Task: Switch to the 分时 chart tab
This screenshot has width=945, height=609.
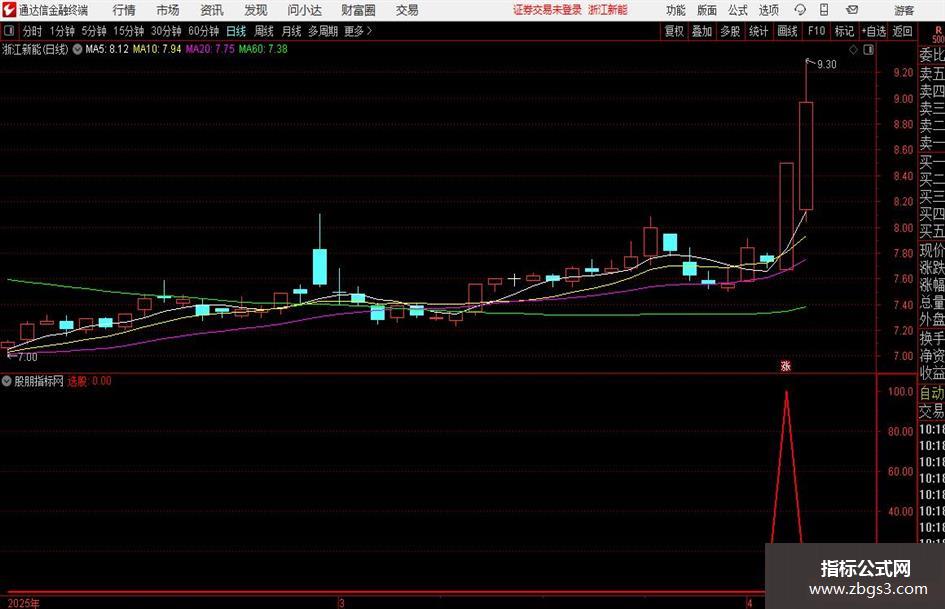Action: pyautogui.click(x=32, y=31)
